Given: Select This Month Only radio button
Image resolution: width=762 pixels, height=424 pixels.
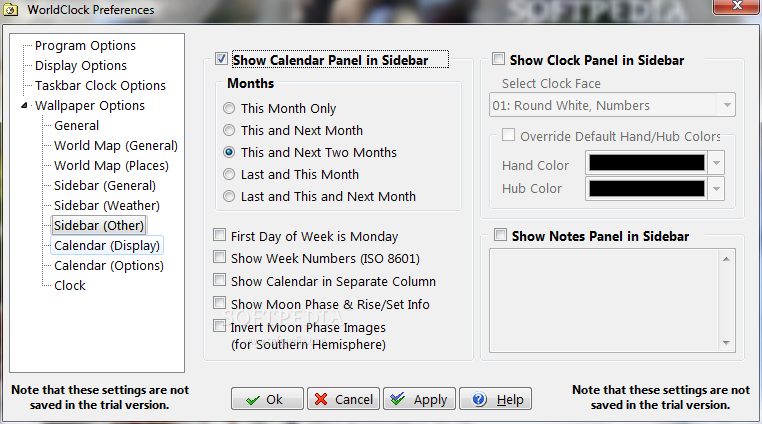Looking at the screenshot, I should [229, 108].
